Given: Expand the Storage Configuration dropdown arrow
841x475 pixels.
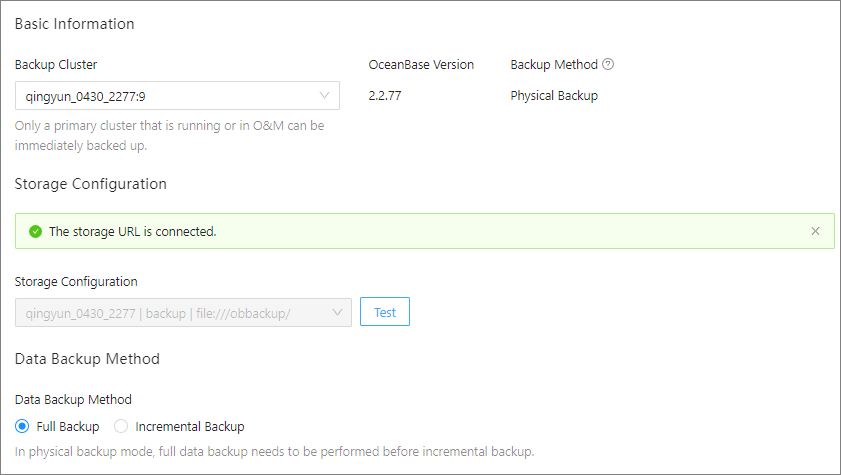Looking at the screenshot, I should pyautogui.click(x=336, y=312).
